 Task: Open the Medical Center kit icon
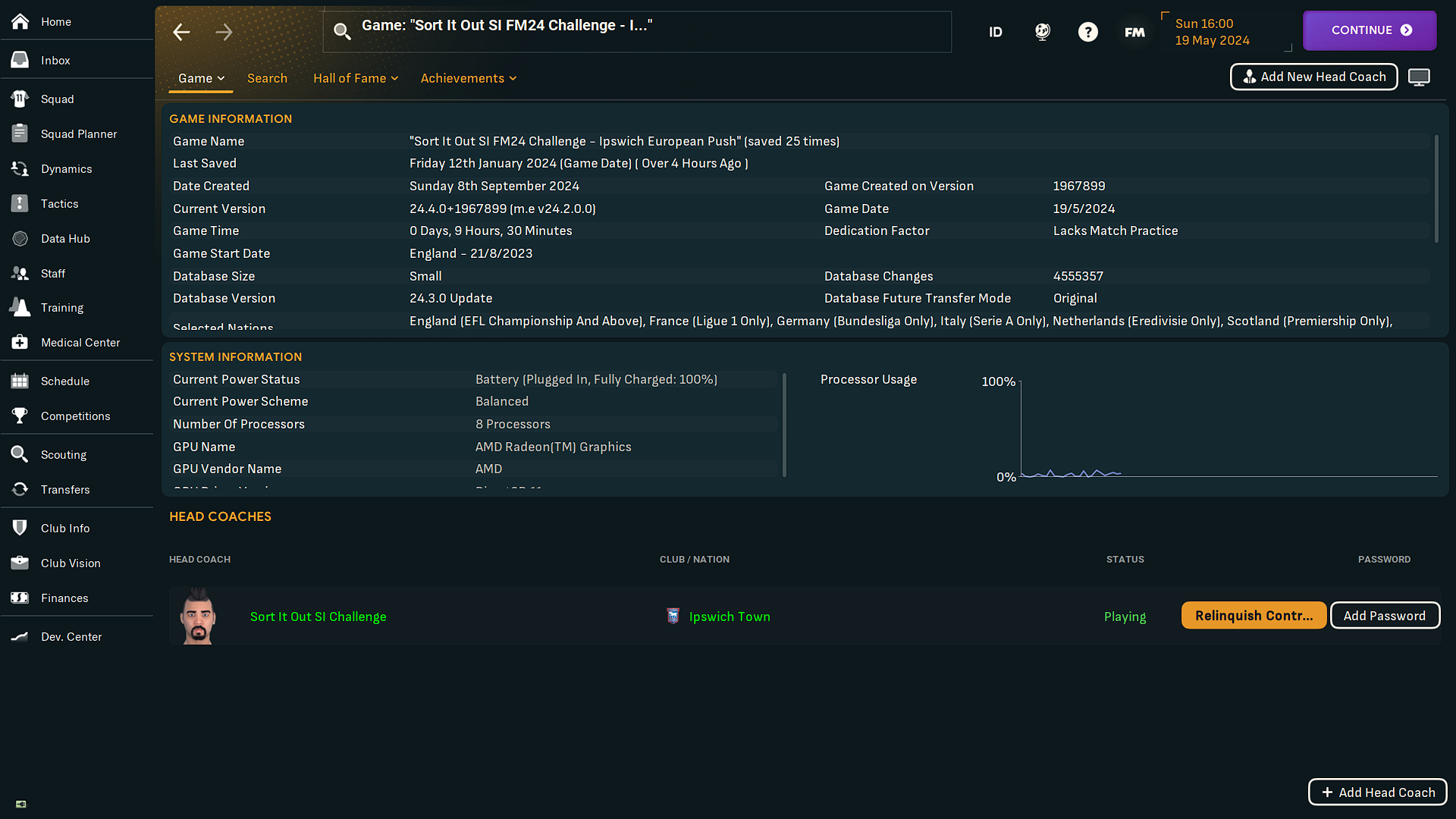[20, 342]
